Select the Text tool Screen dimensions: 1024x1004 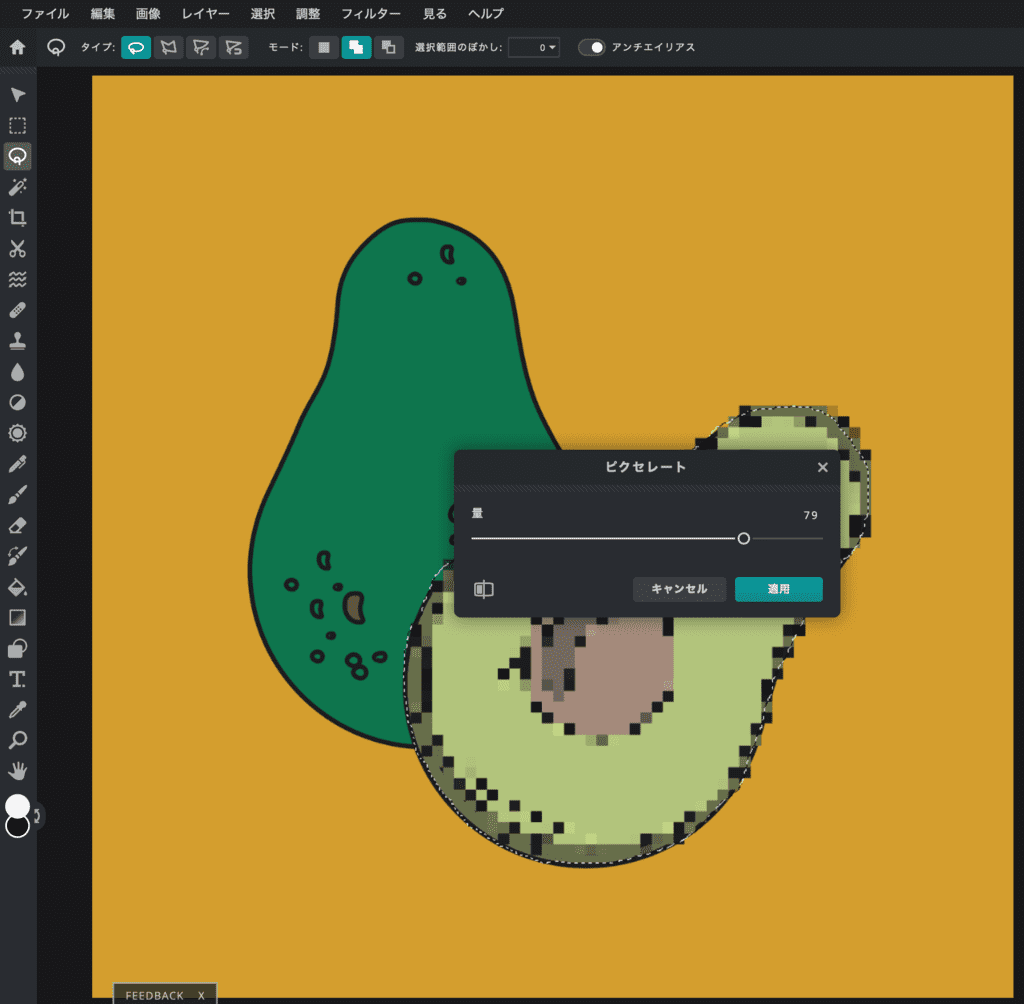pos(17,679)
